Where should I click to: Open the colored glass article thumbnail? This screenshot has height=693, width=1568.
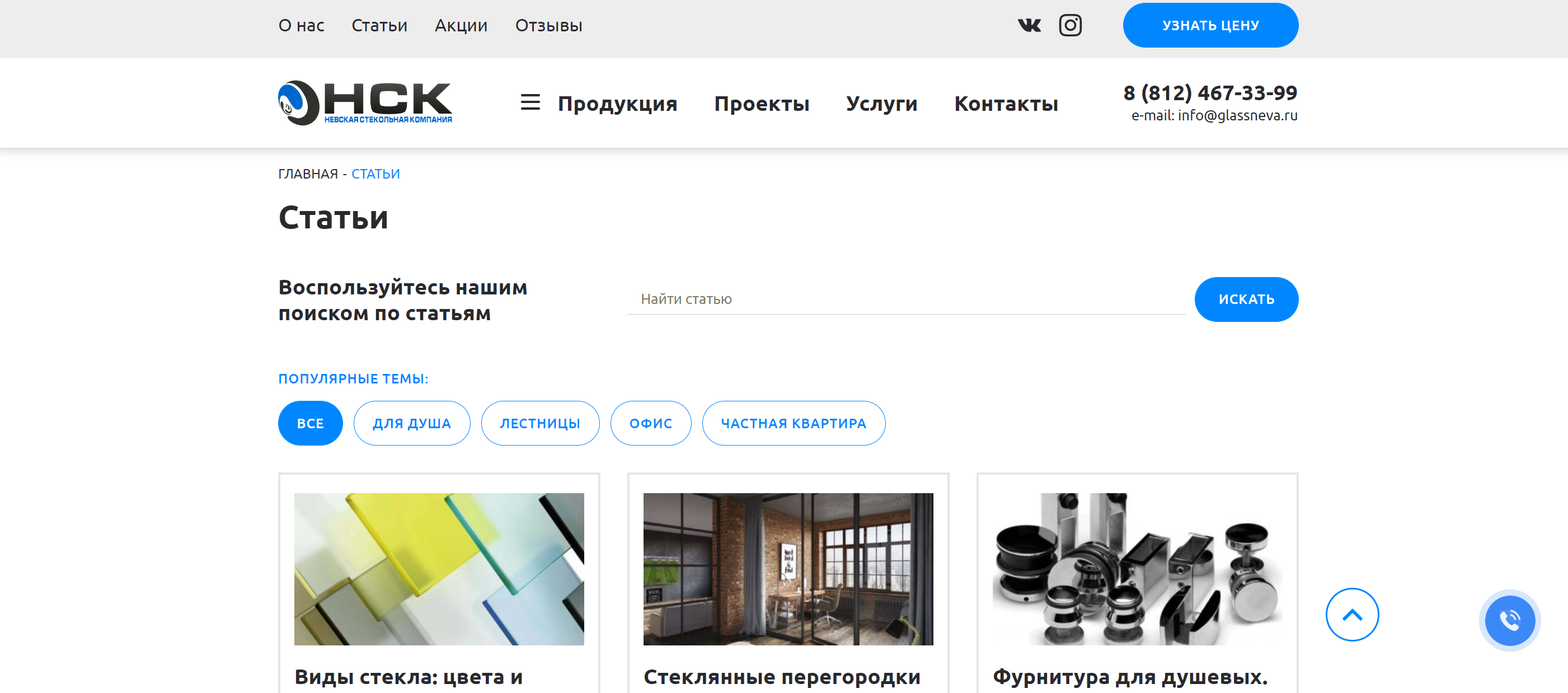(439, 569)
